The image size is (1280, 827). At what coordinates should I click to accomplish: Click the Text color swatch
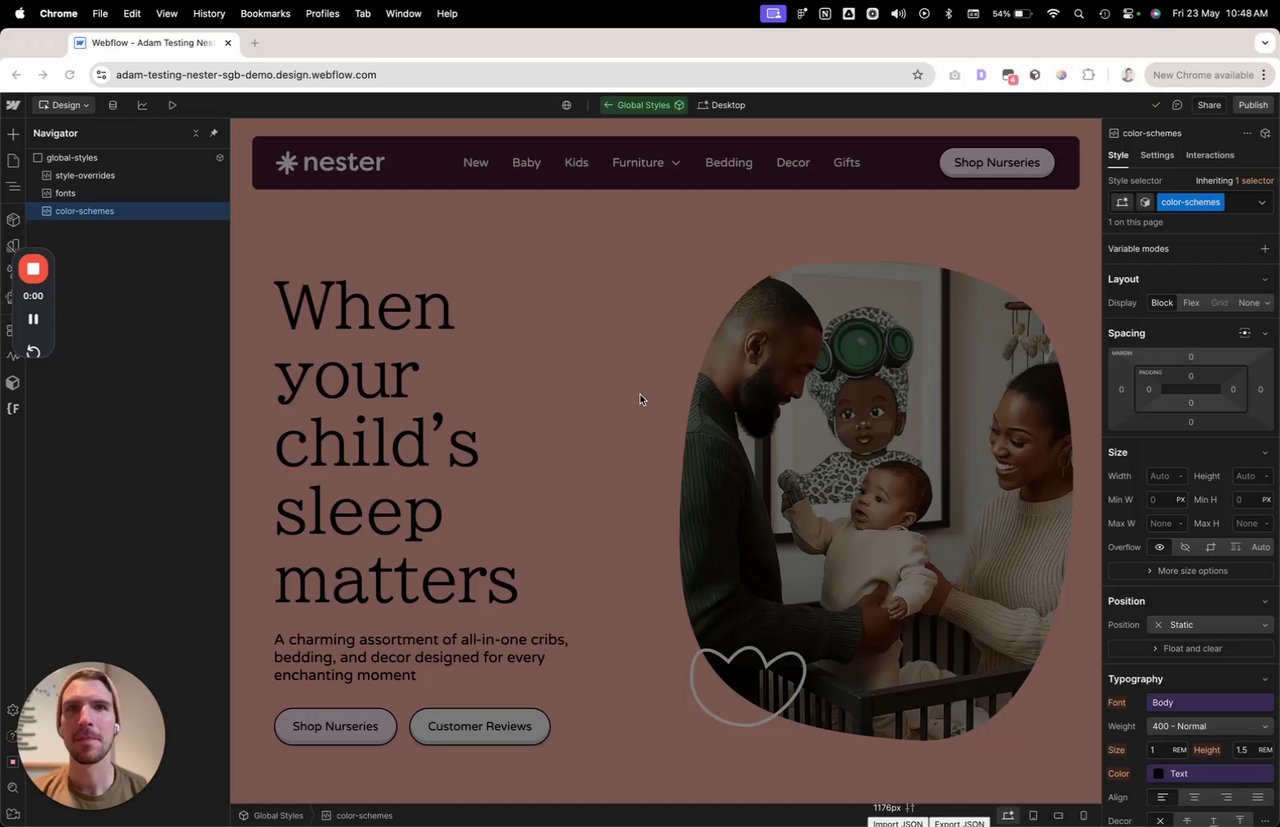(1158, 774)
